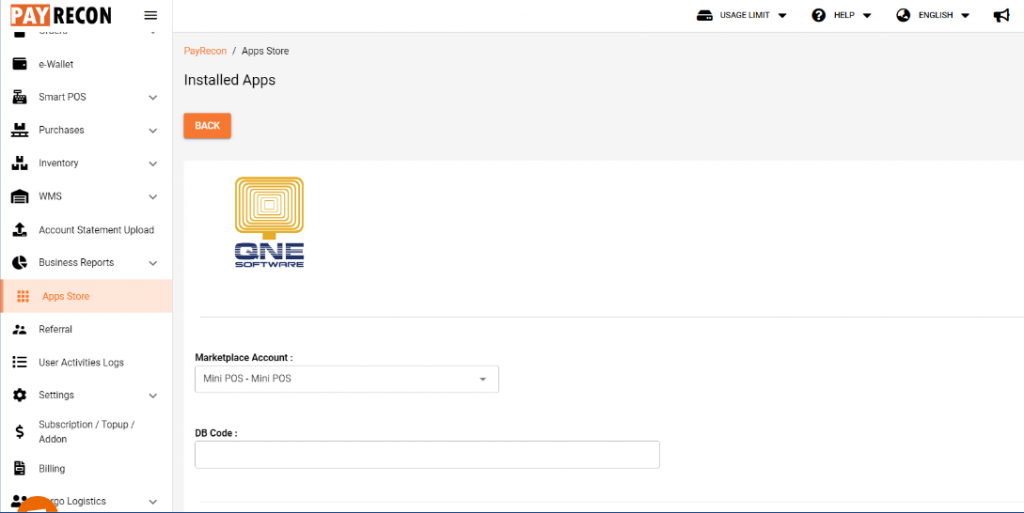Focus the DB Code input field

(x=427, y=455)
